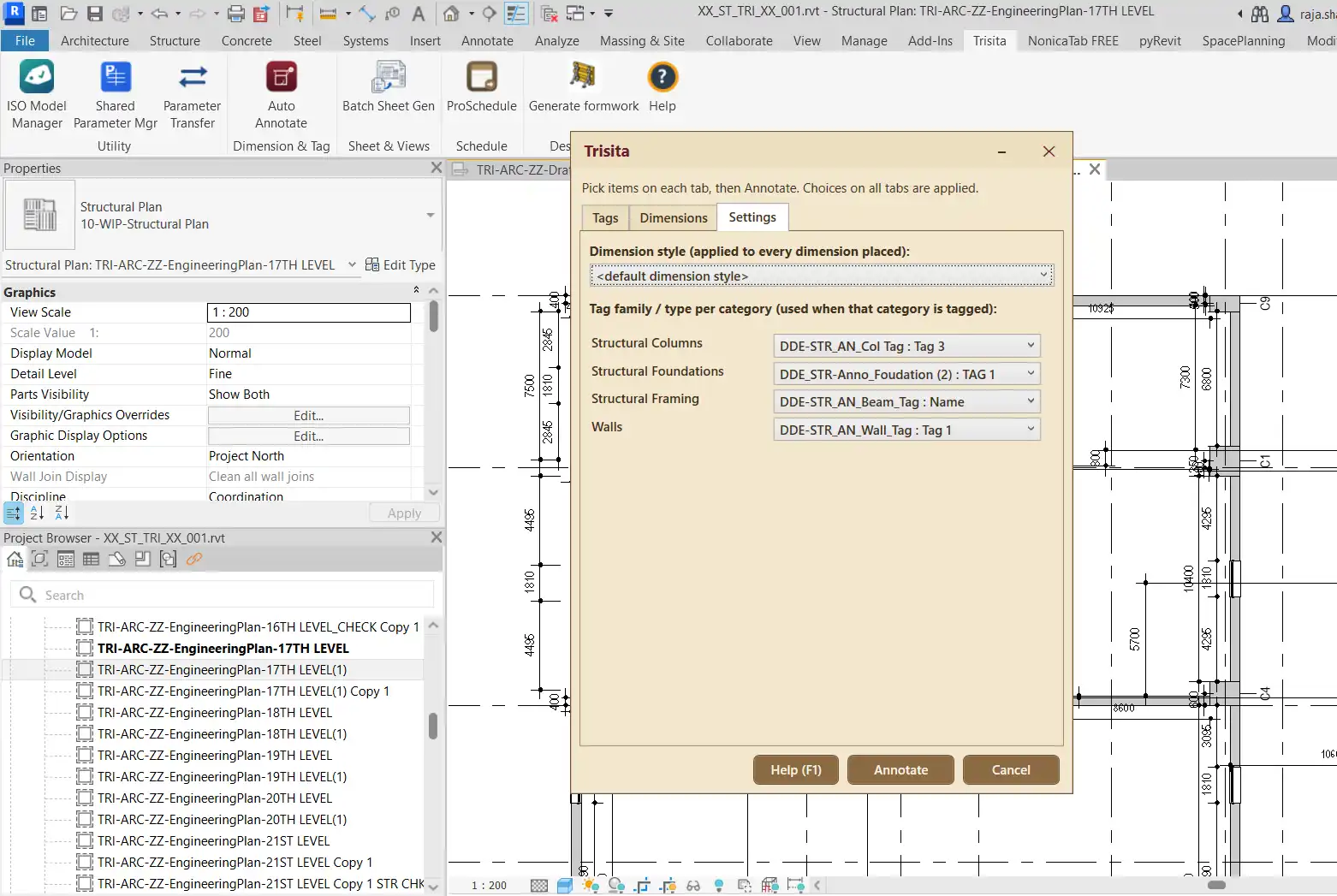Open the ISO Model Manager tool
This screenshot has height=896, width=1337.
coord(37,95)
